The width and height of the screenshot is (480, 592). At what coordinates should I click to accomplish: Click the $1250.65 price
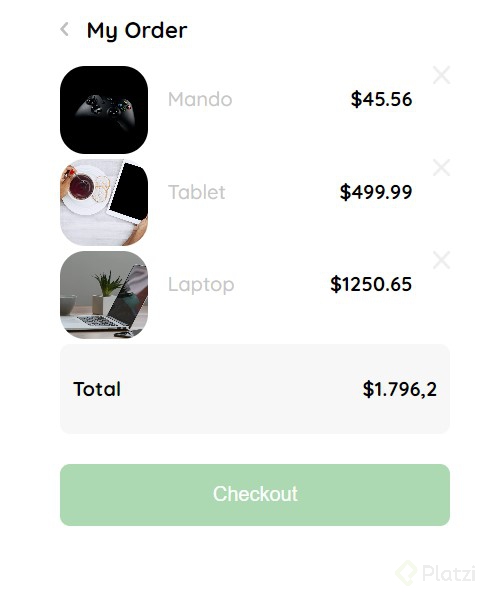coord(371,284)
